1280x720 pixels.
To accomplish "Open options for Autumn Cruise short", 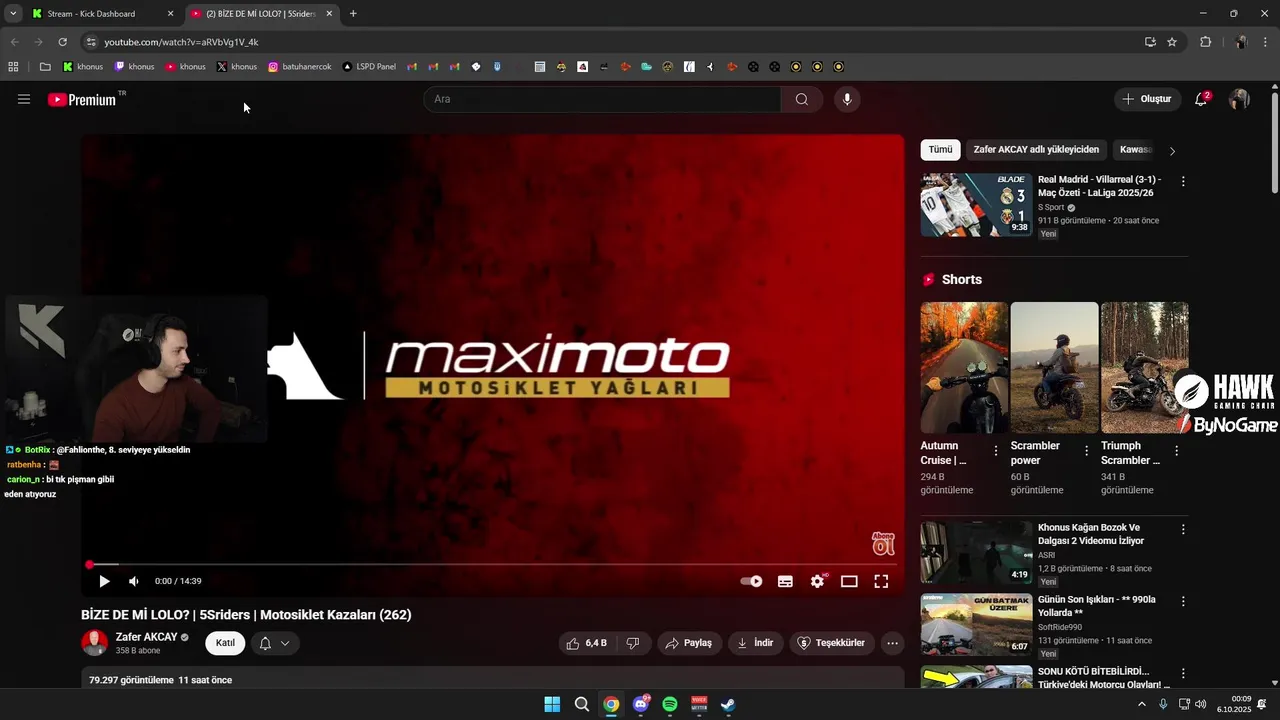I will [x=996, y=451].
